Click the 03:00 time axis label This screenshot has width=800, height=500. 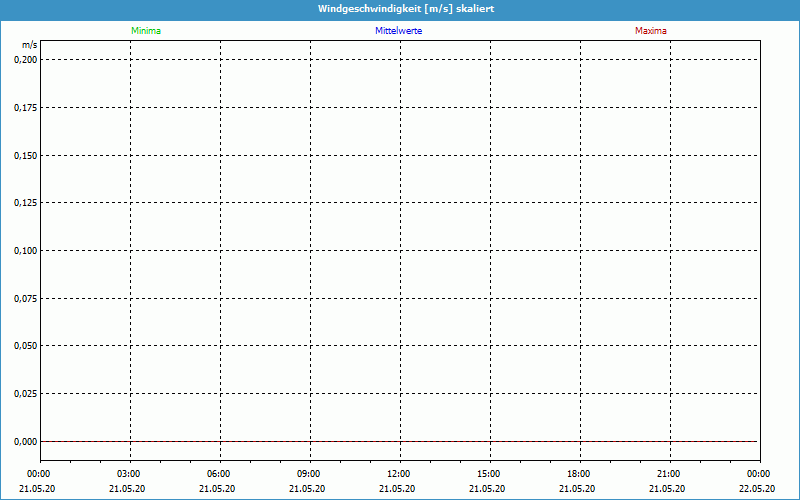[128, 474]
